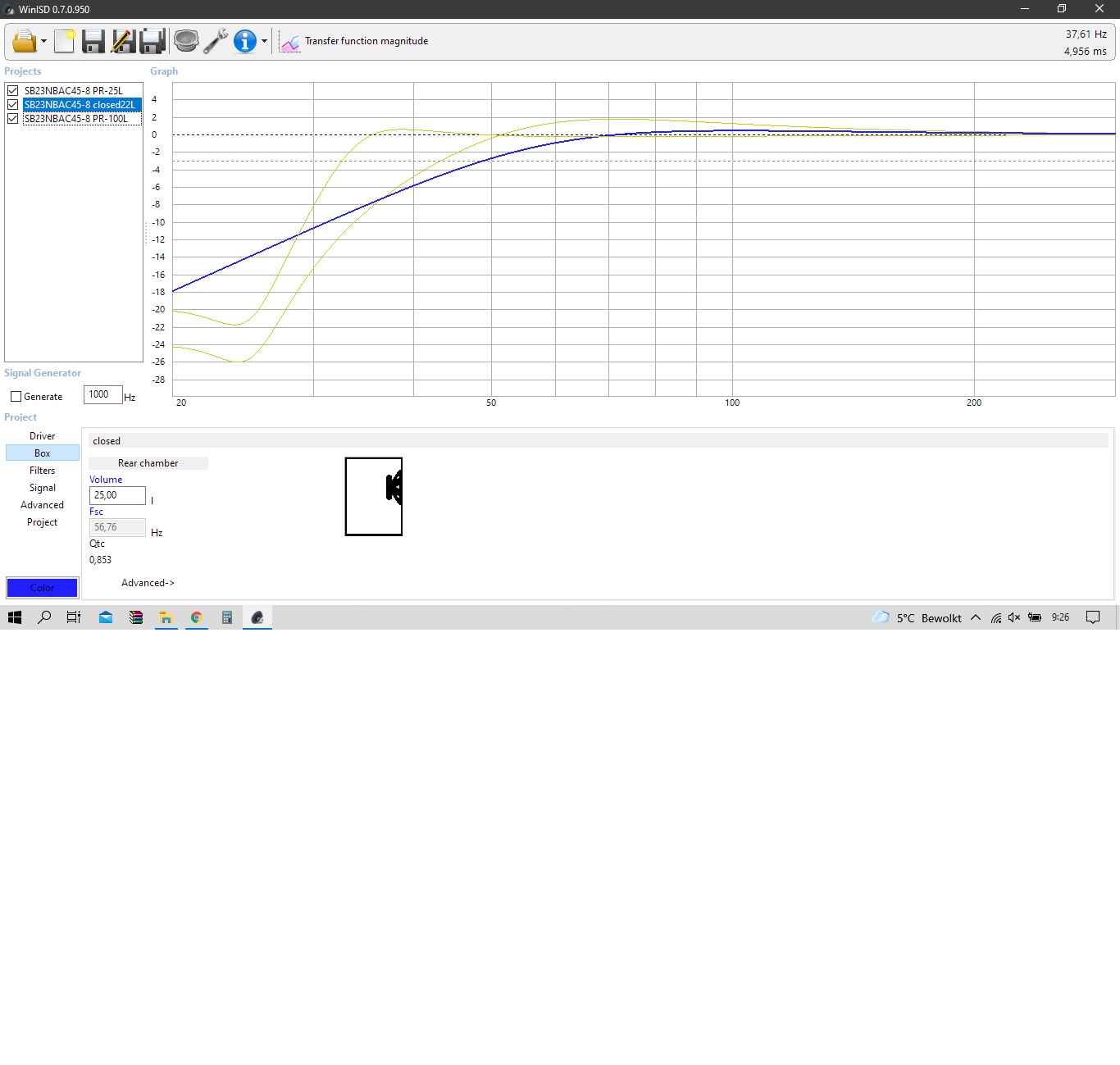Open Chrome from taskbar

tap(197, 617)
